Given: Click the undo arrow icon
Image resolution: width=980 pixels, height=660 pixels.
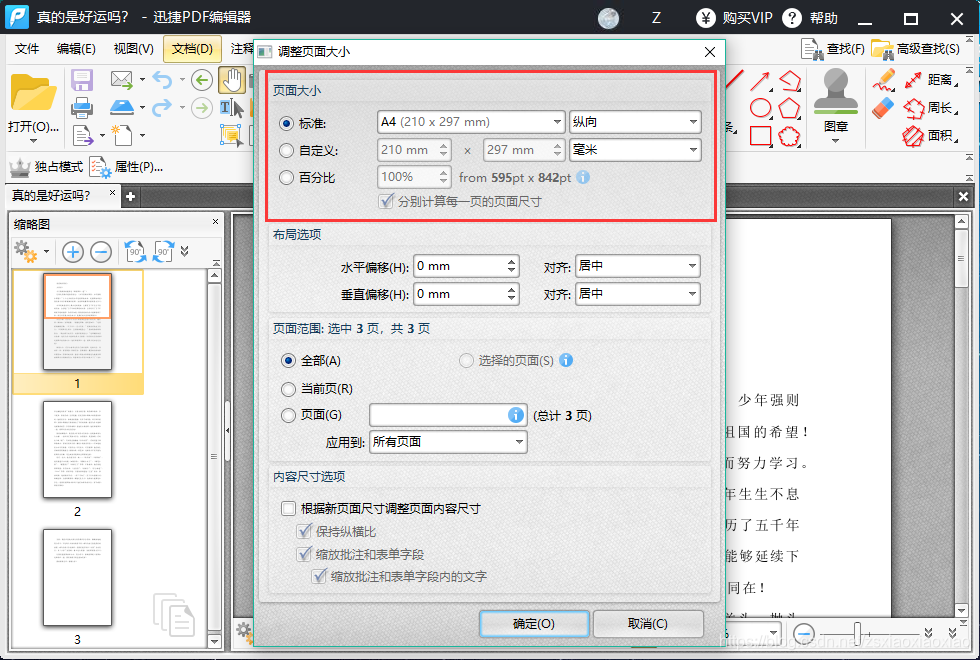Looking at the screenshot, I should [x=162, y=79].
